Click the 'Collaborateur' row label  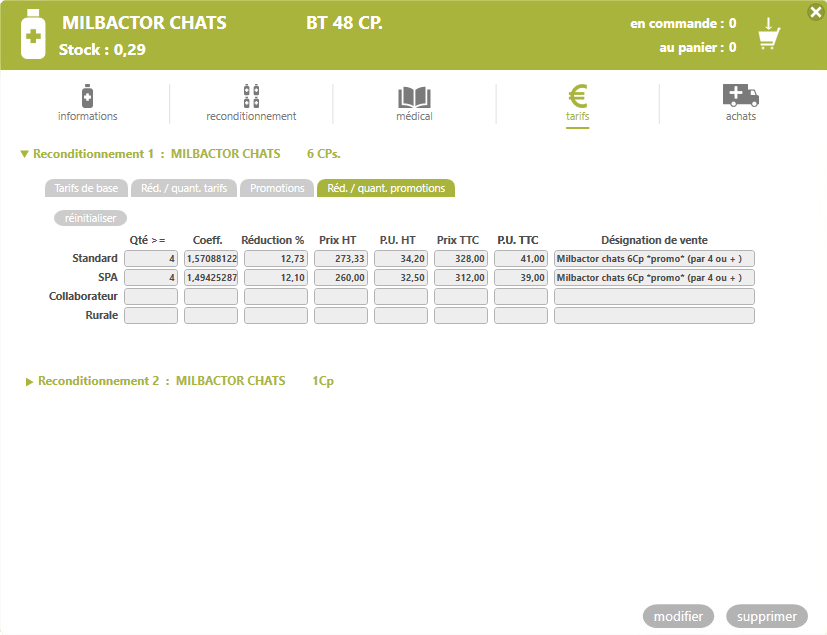(83, 296)
